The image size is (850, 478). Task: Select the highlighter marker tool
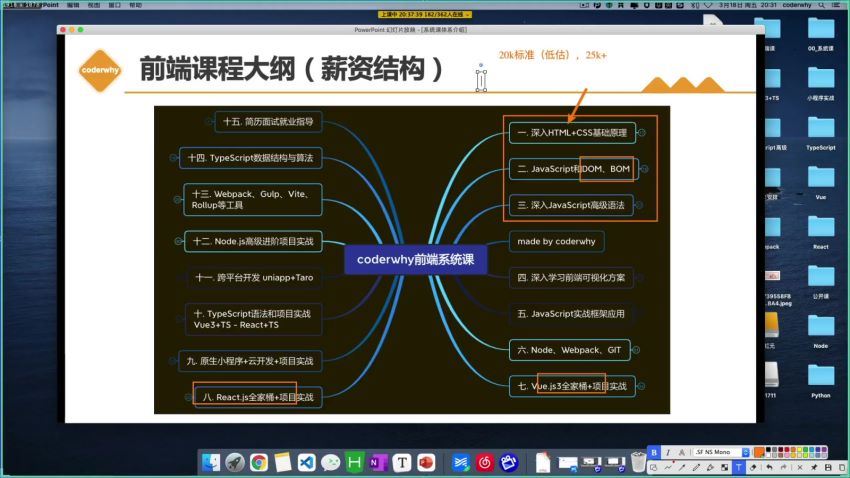[x=710, y=467]
